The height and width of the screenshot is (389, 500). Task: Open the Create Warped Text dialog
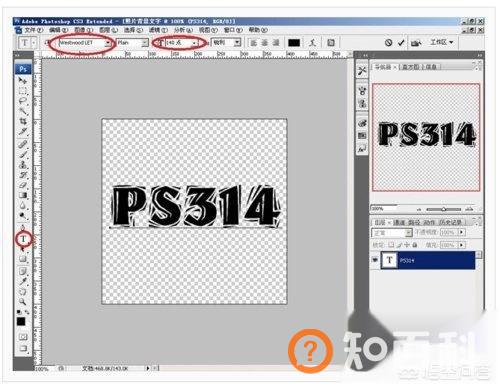pyautogui.click(x=313, y=43)
